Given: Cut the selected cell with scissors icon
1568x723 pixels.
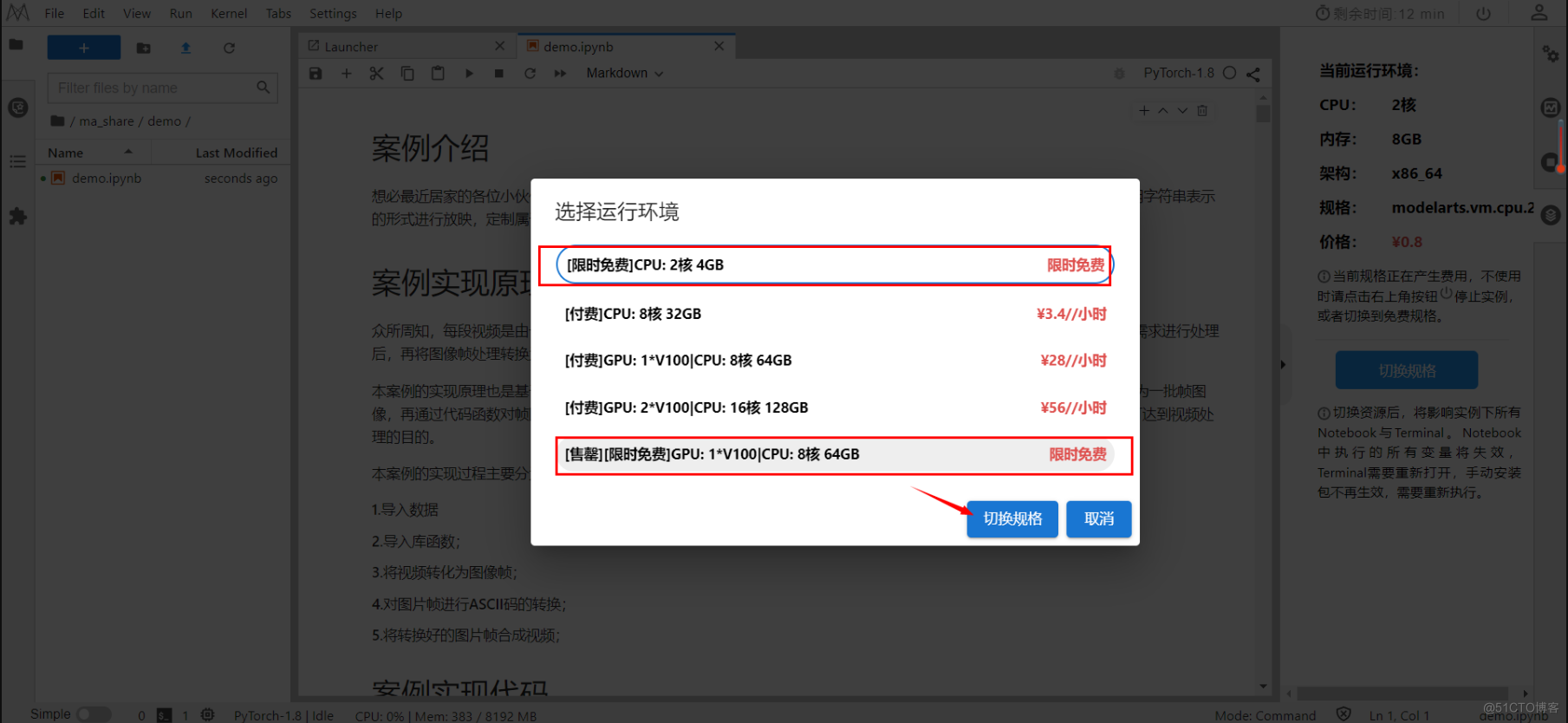Looking at the screenshot, I should (376, 74).
